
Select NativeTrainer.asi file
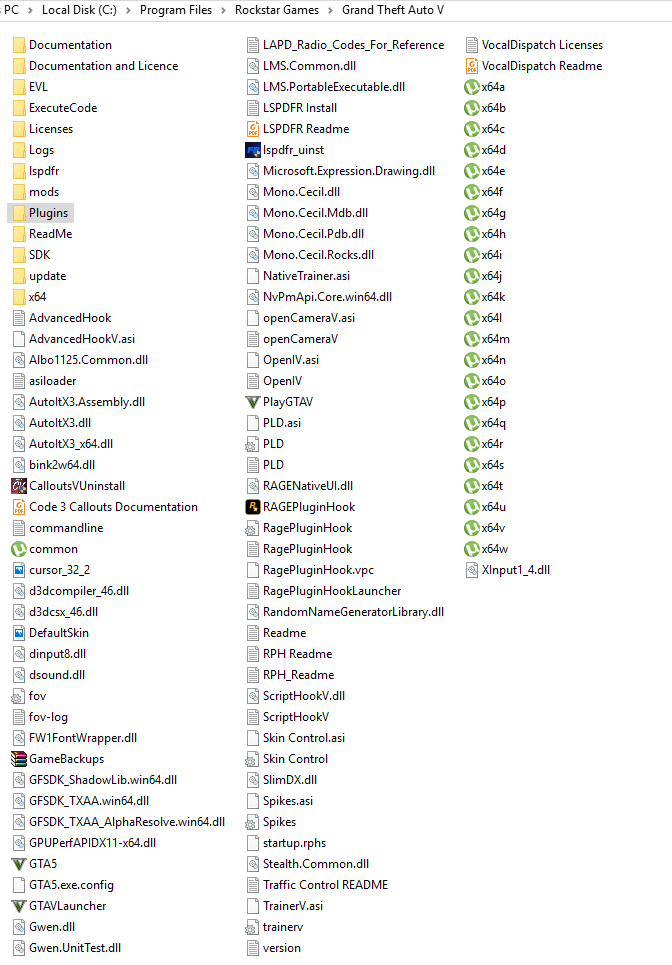298,276
